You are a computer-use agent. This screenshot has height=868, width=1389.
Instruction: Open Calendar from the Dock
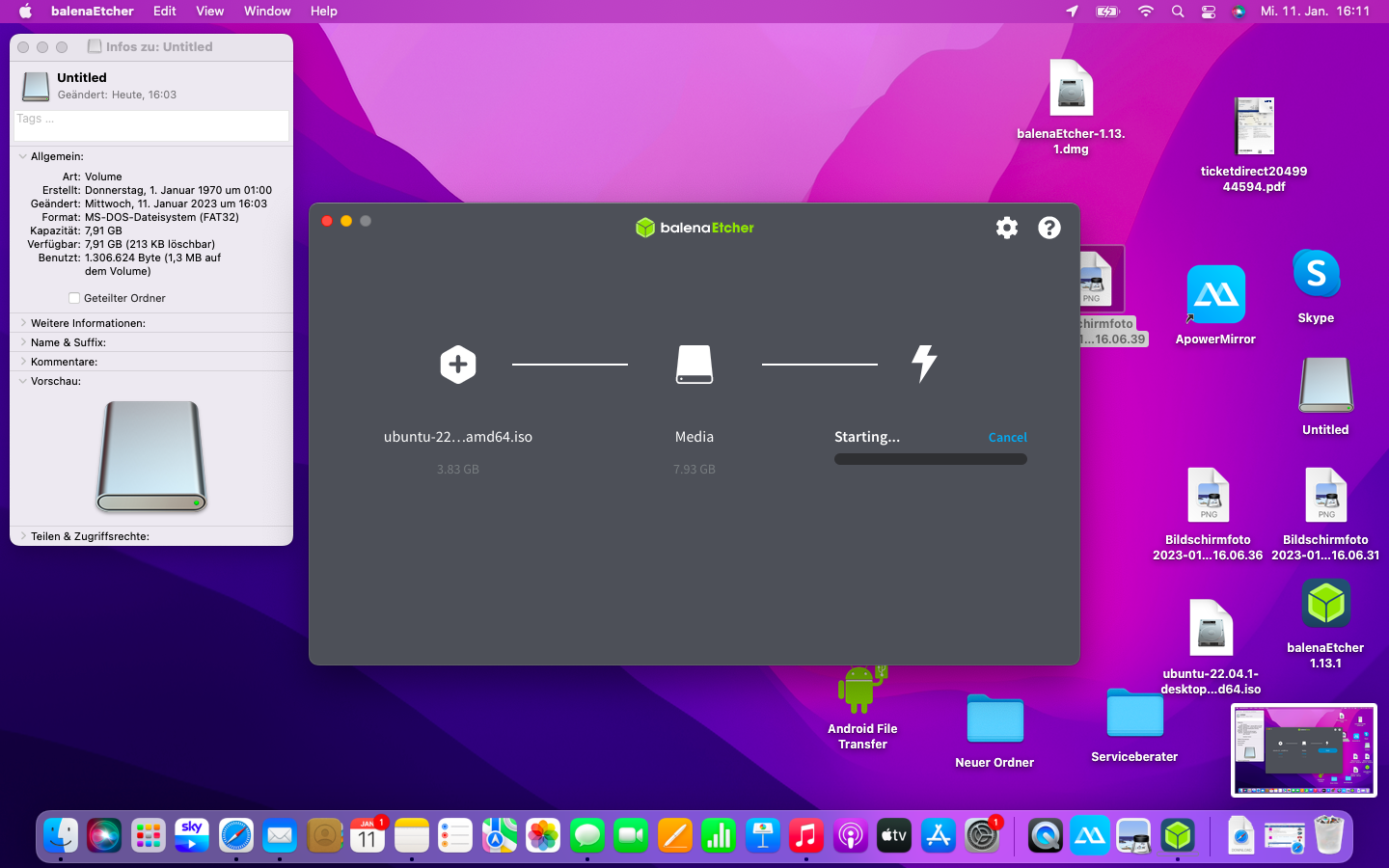pos(368,835)
